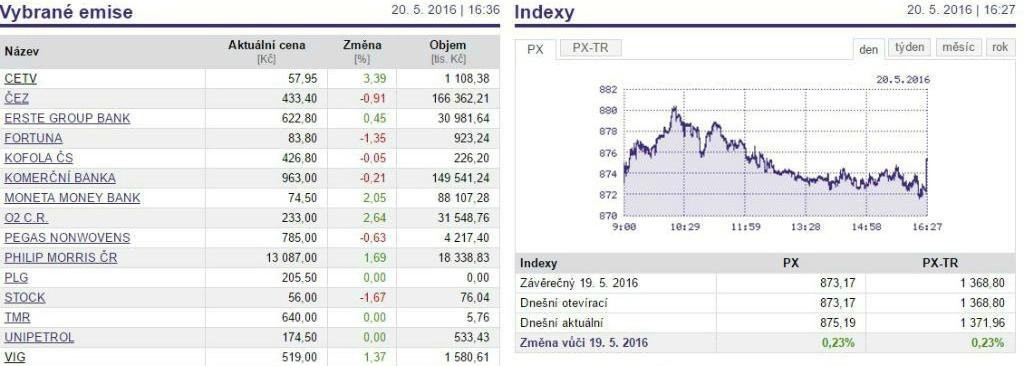Screen dimensions: 1024x366
Task: Open PHILIP MORRIS ČR link
Action: coord(61,258)
